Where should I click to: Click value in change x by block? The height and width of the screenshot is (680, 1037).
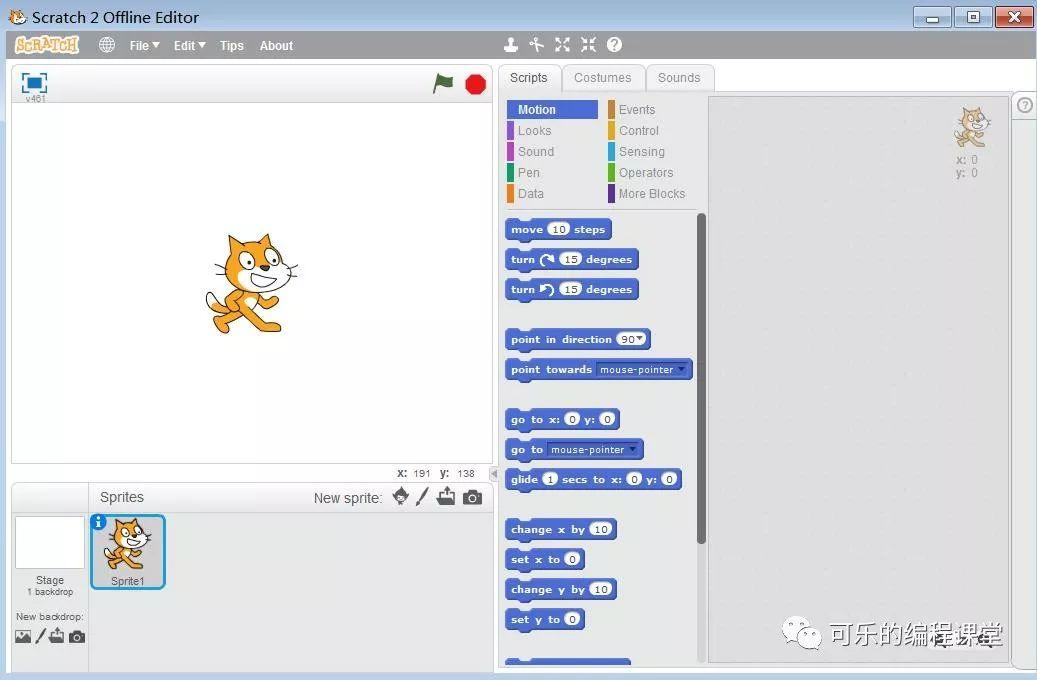coord(601,529)
